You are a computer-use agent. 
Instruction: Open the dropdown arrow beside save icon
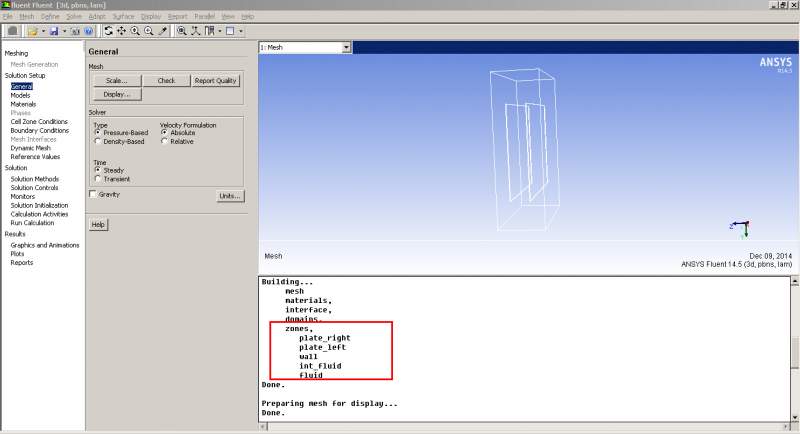[64, 31]
